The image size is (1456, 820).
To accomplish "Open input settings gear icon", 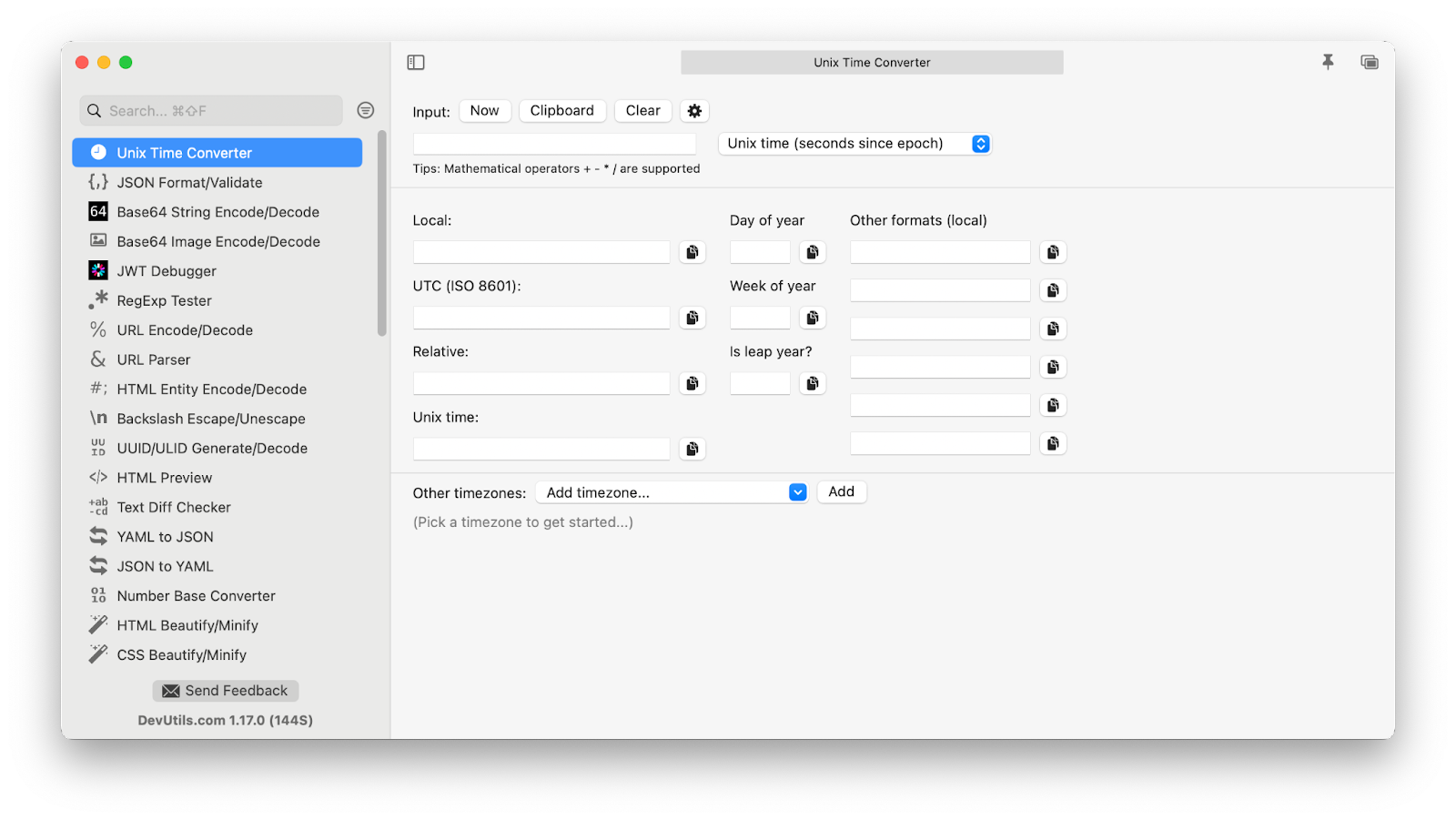I will (694, 111).
